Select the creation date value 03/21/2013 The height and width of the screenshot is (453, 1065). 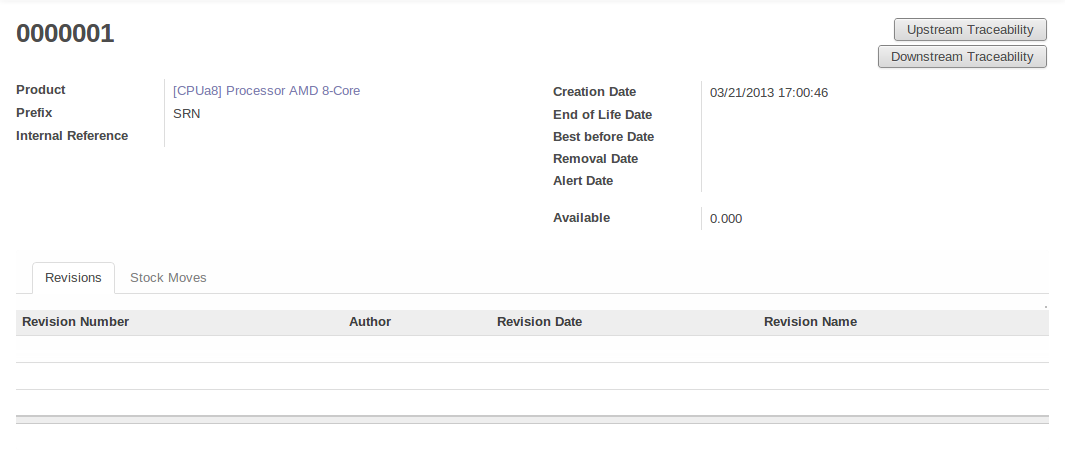coord(768,93)
